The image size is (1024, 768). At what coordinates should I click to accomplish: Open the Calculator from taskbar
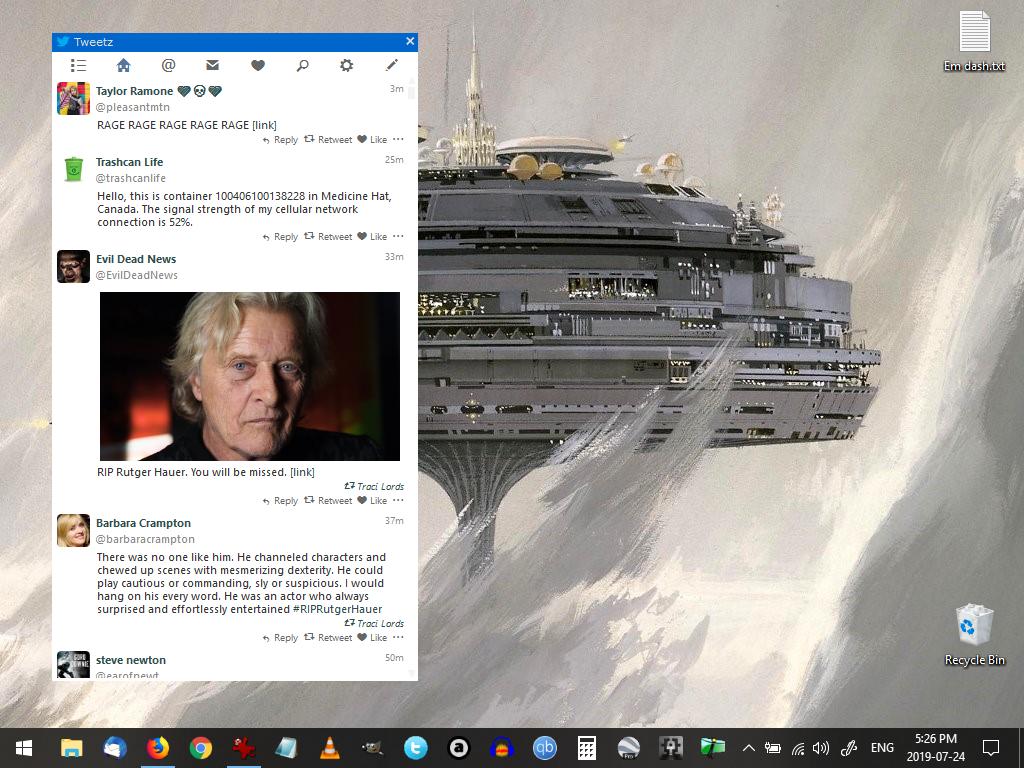tap(587, 748)
